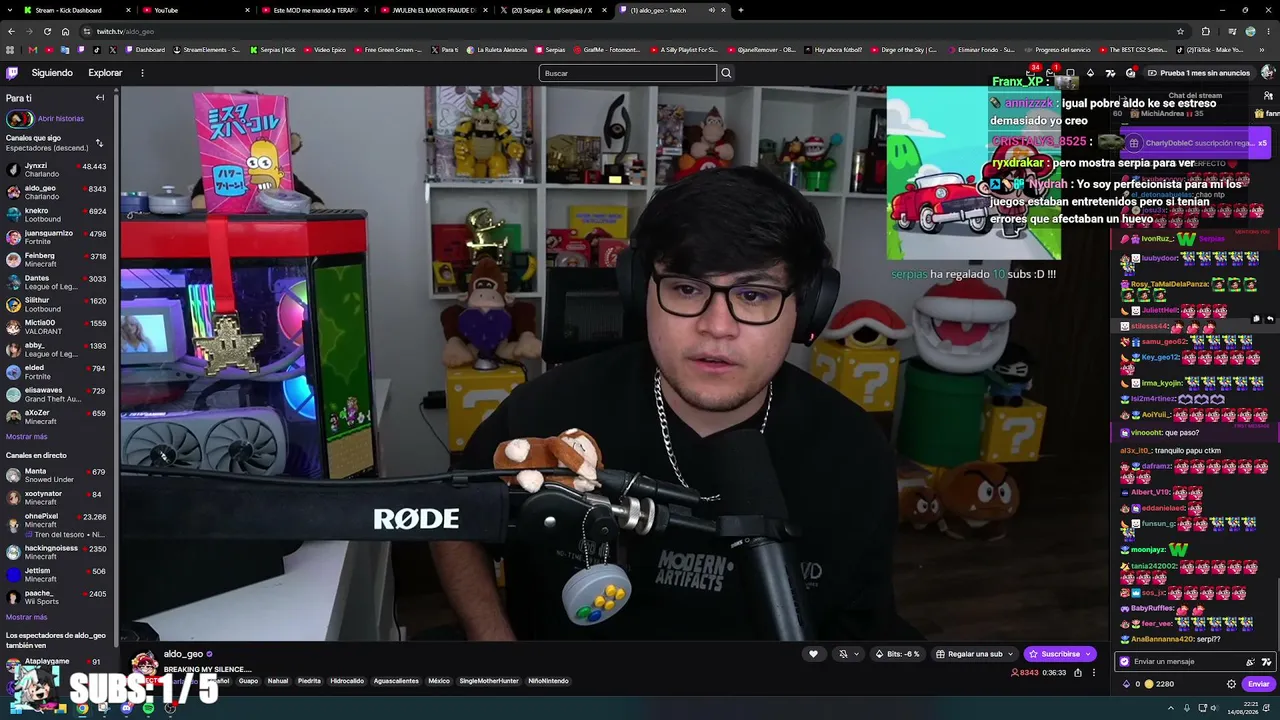Reload the current browser page

(47, 31)
